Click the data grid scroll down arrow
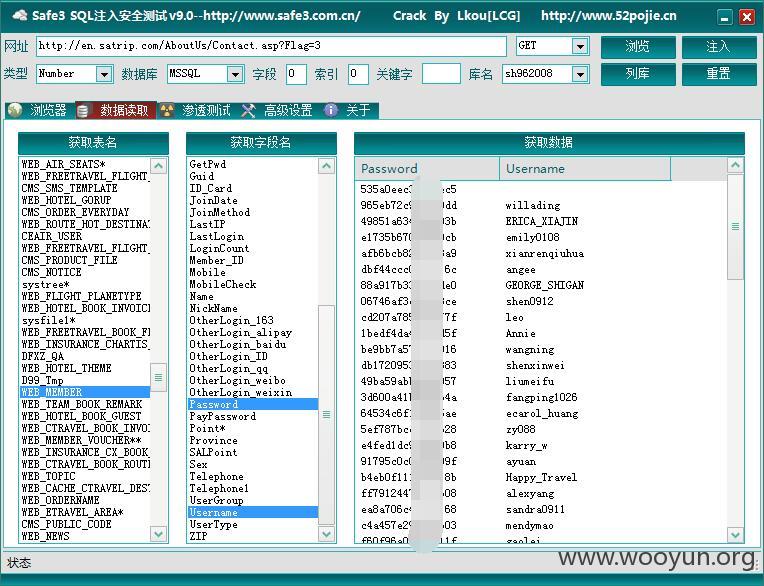764x586 pixels. coord(735,534)
